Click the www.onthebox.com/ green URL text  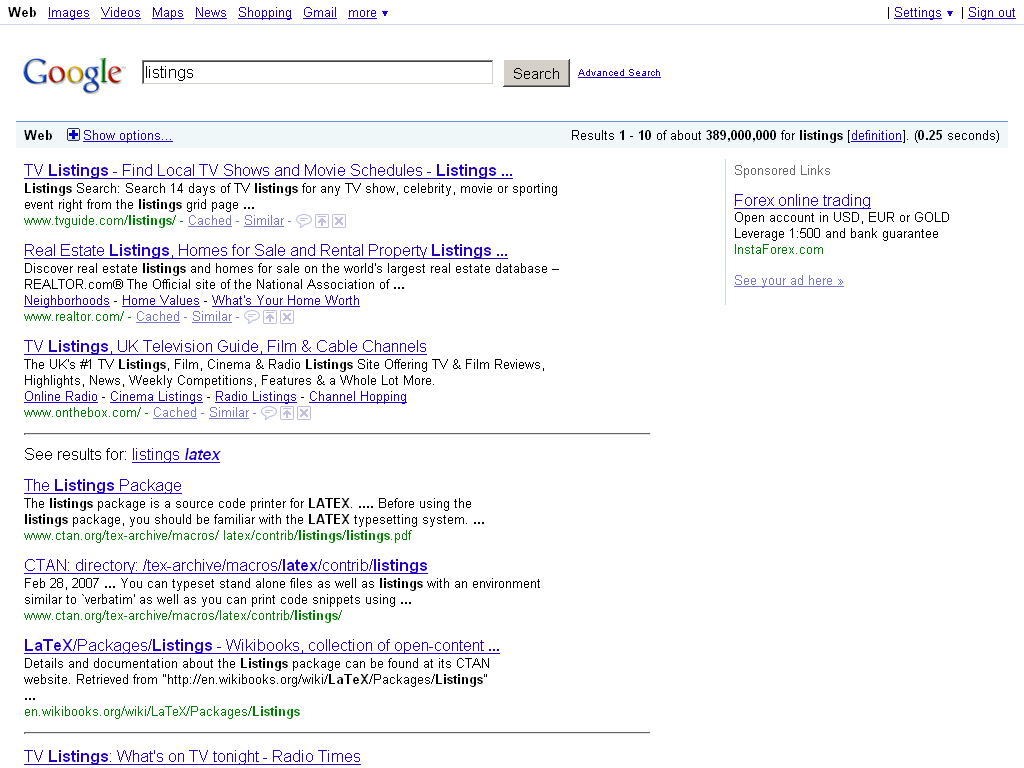(82, 413)
